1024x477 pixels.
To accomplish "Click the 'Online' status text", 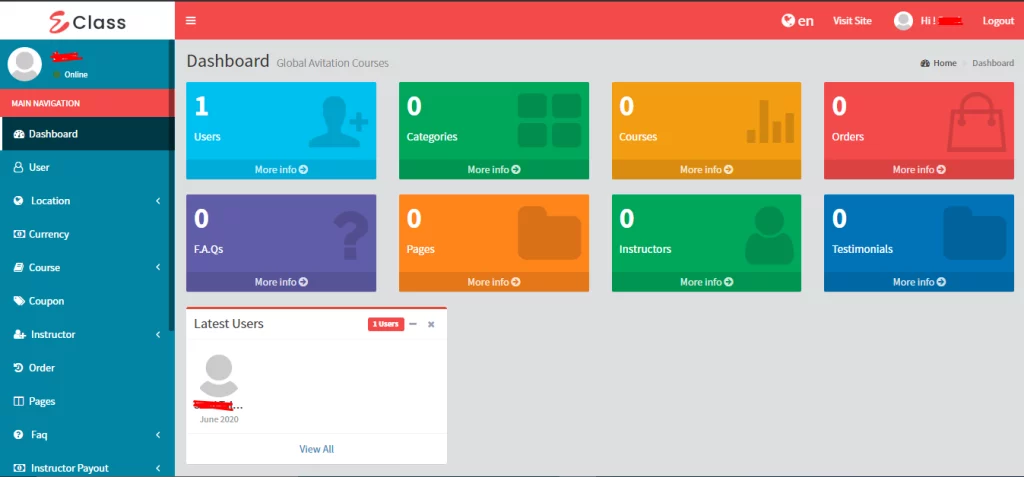I will [76, 74].
